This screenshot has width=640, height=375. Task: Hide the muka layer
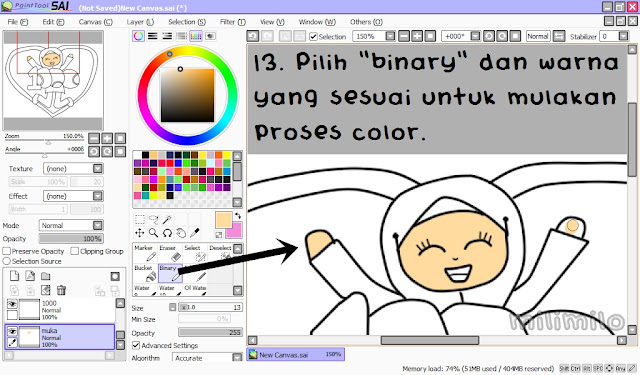pos(12,331)
